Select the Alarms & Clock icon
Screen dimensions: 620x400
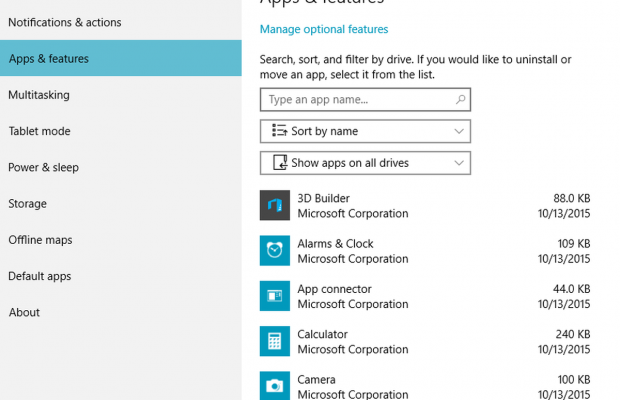pyautogui.click(x=275, y=250)
